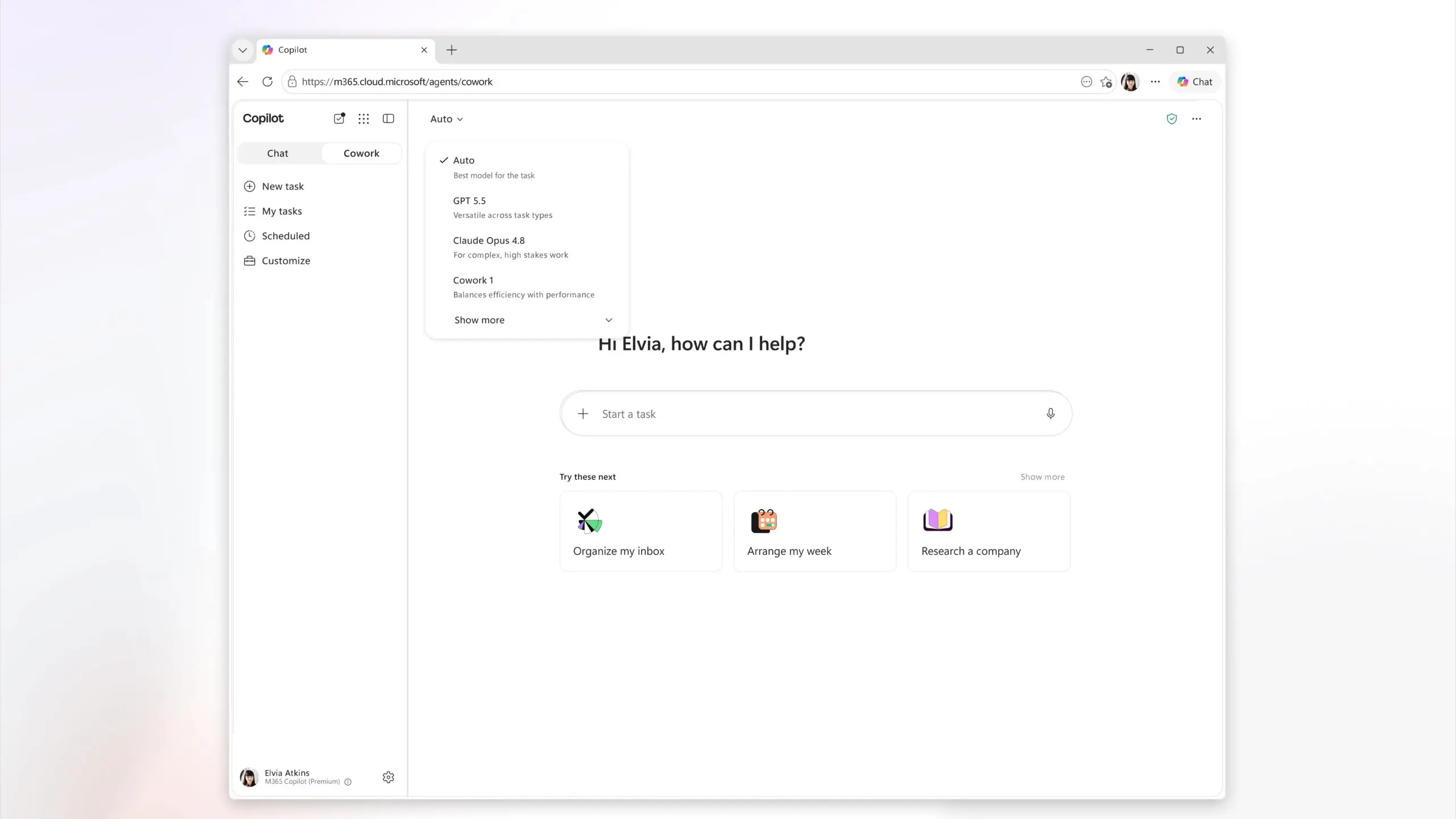
Task: Open a new browser tab
Action: (x=452, y=50)
